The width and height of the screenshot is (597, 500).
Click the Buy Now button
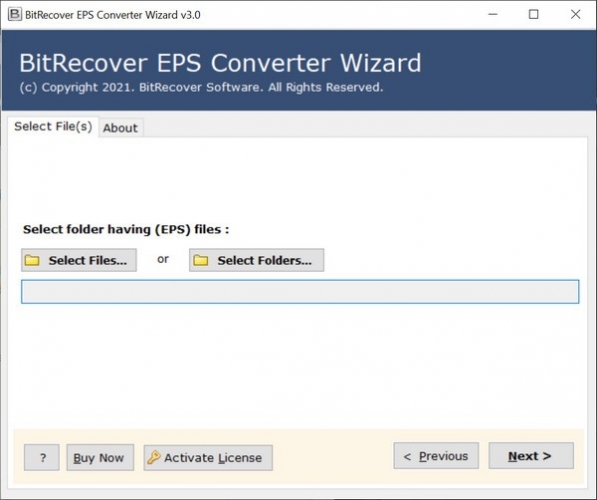pos(100,457)
